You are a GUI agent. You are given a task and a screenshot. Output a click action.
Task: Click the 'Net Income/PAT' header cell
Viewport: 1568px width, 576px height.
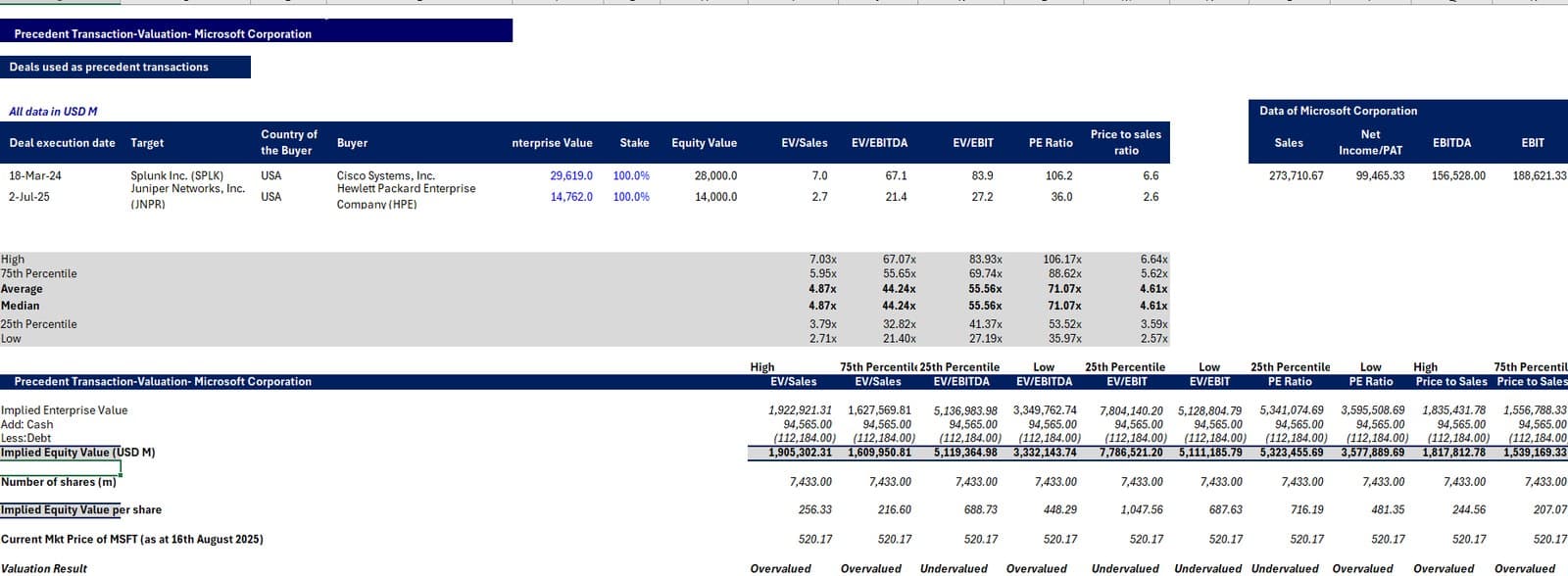[x=1370, y=142]
